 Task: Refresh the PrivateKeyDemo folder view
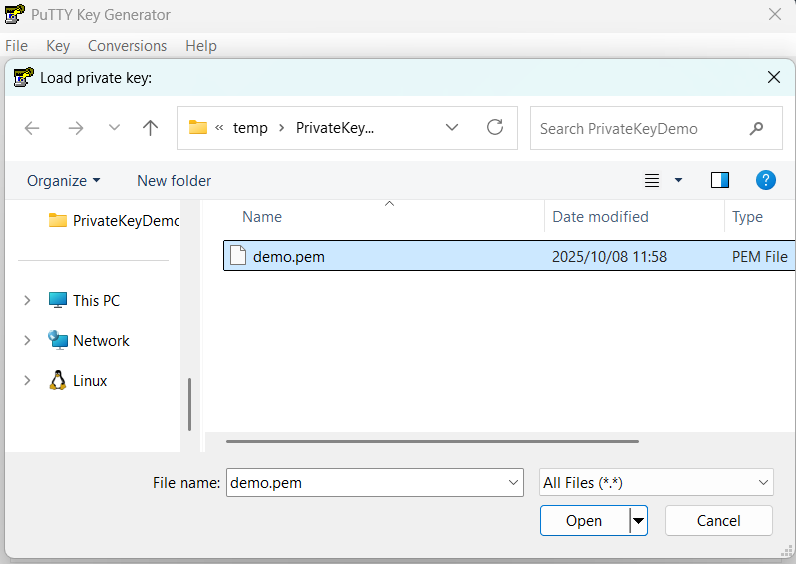[494, 128]
